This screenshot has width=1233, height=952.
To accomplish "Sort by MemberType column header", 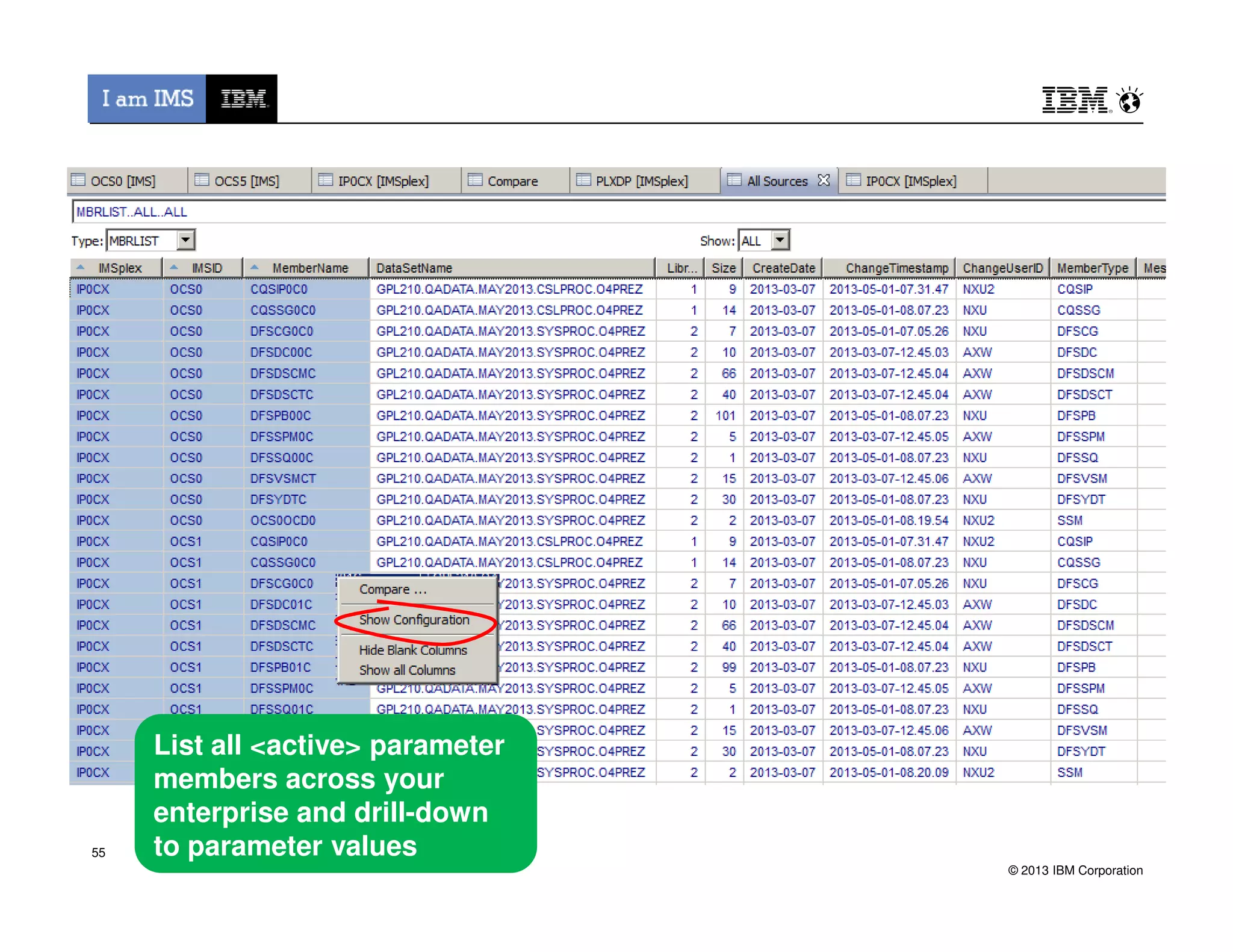I will [x=1093, y=268].
